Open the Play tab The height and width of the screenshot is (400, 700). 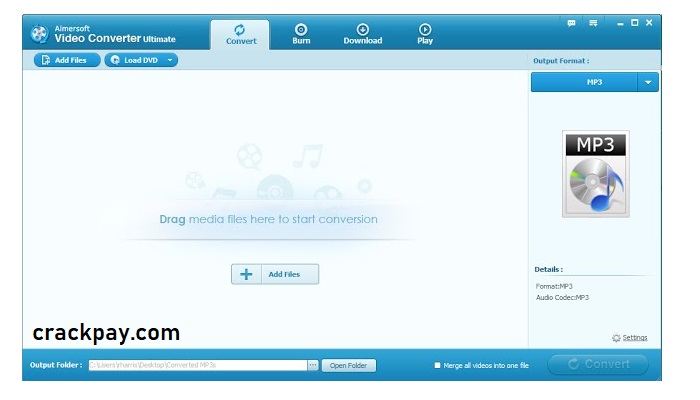[x=425, y=35]
